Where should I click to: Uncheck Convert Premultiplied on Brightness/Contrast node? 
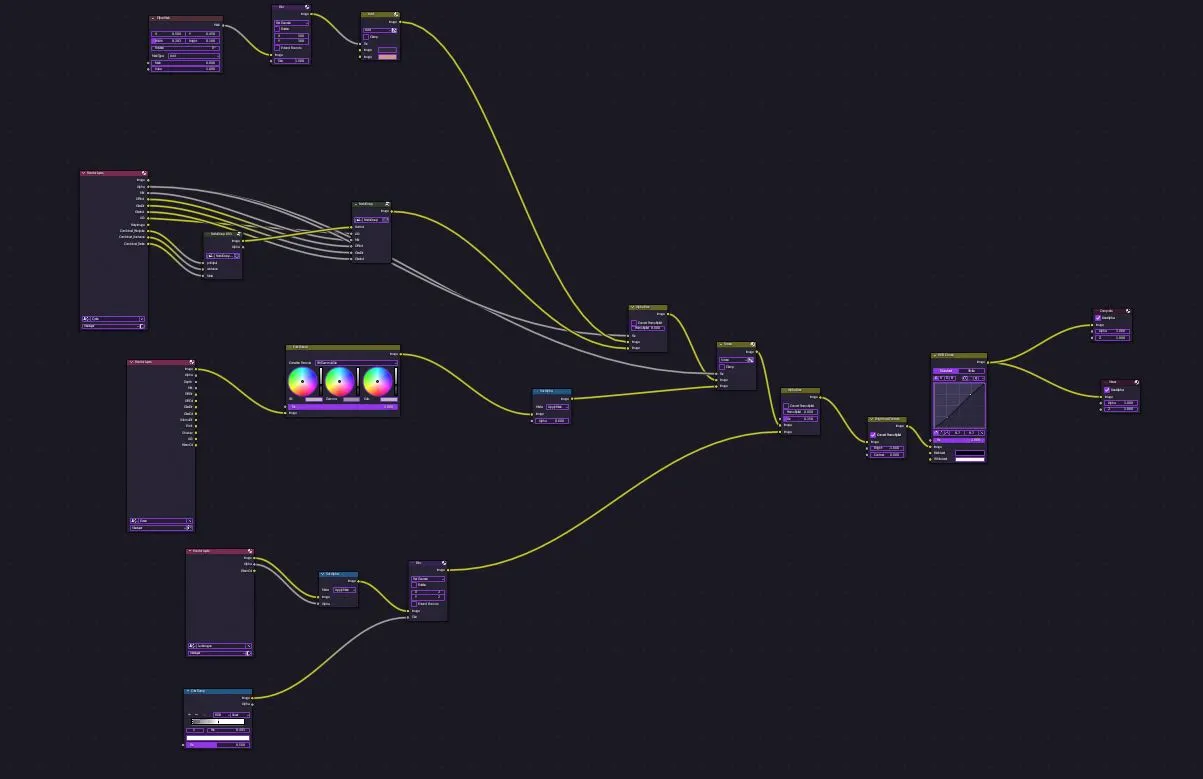click(x=873, y=435)
